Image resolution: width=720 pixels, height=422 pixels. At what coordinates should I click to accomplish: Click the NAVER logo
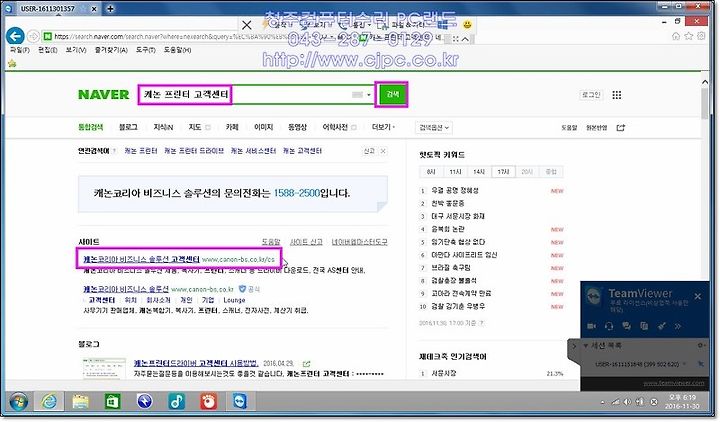tap(103, 95)
